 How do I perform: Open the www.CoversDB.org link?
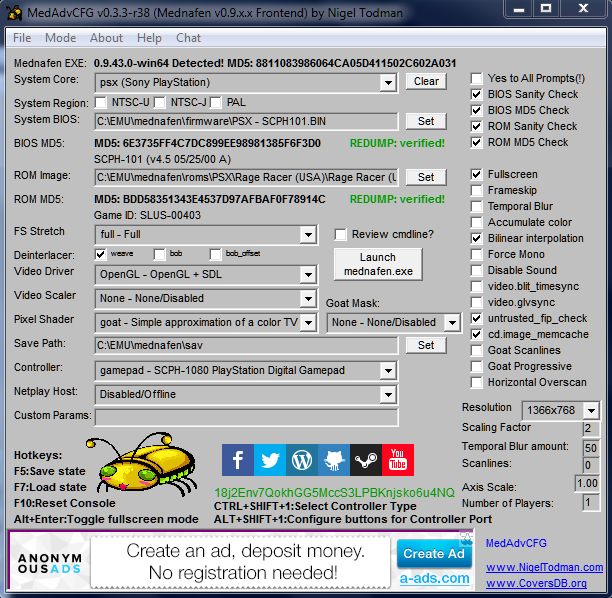(536, 583)
